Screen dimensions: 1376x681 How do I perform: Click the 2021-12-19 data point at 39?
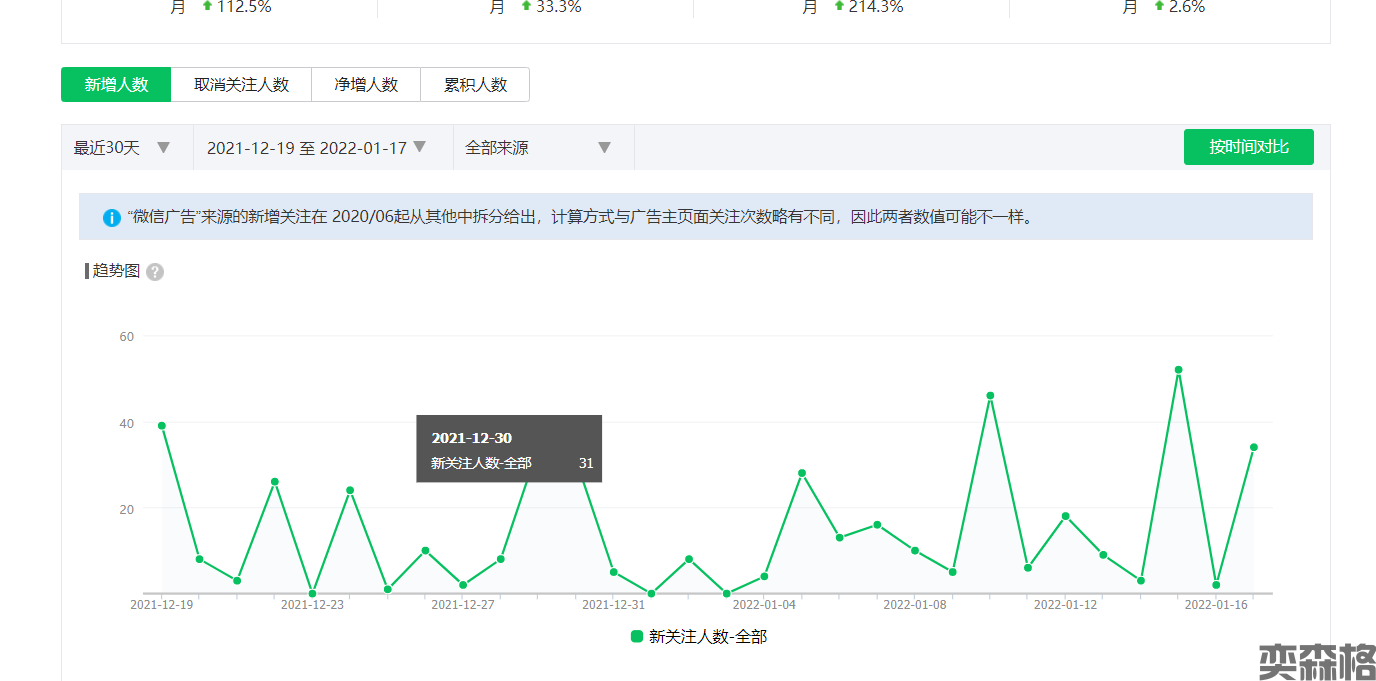click(162, 426)
